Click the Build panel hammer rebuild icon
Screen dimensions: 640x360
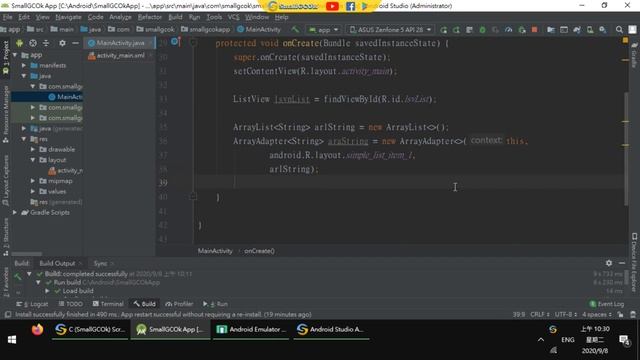pyautogui.click(x=18, y=277)
